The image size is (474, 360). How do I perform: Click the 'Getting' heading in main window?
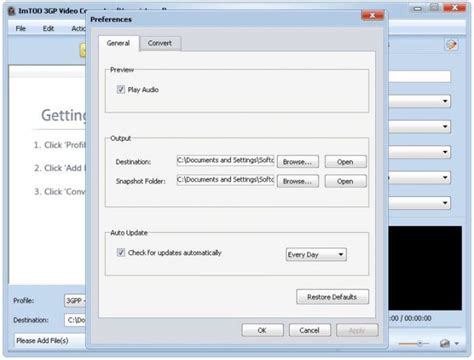63,115
